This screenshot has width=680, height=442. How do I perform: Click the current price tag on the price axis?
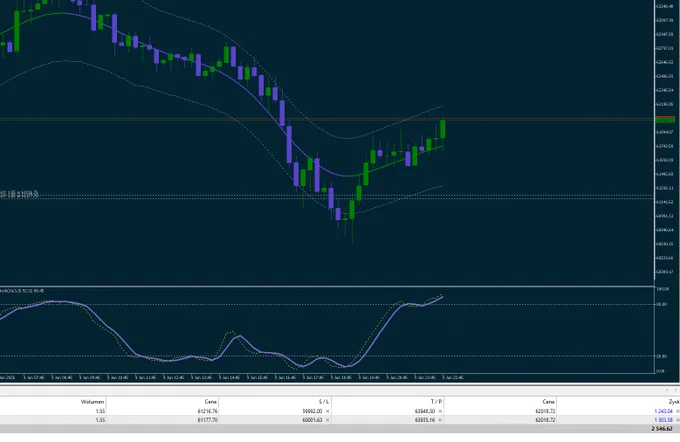tap(665, 119)
